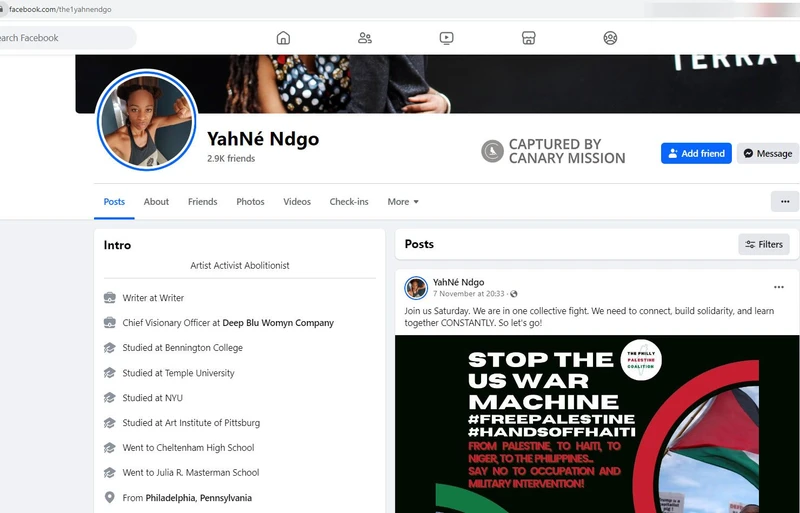
Task: Click the Search Facebook field
Action: [x=66, y=38]
